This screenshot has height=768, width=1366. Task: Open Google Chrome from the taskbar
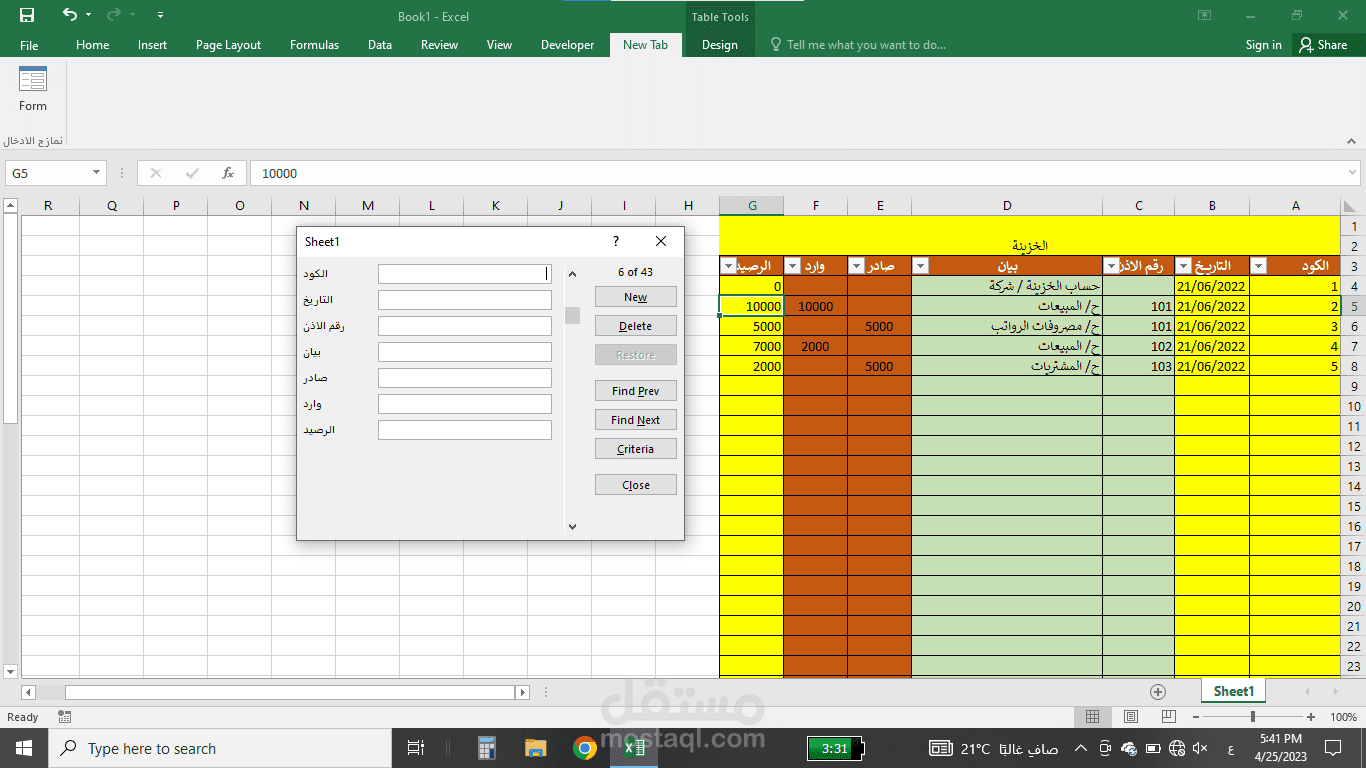(x=585, y=748)
